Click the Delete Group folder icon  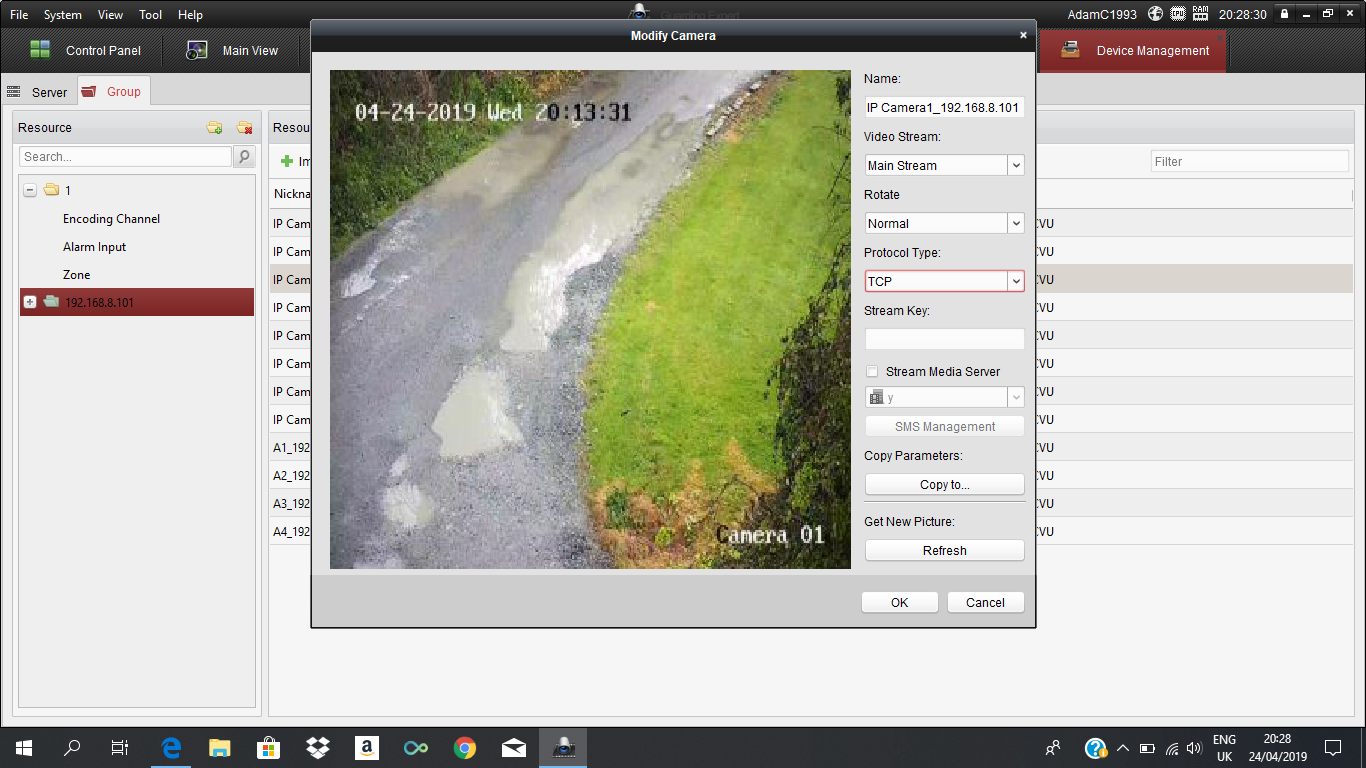coord(244,127)
